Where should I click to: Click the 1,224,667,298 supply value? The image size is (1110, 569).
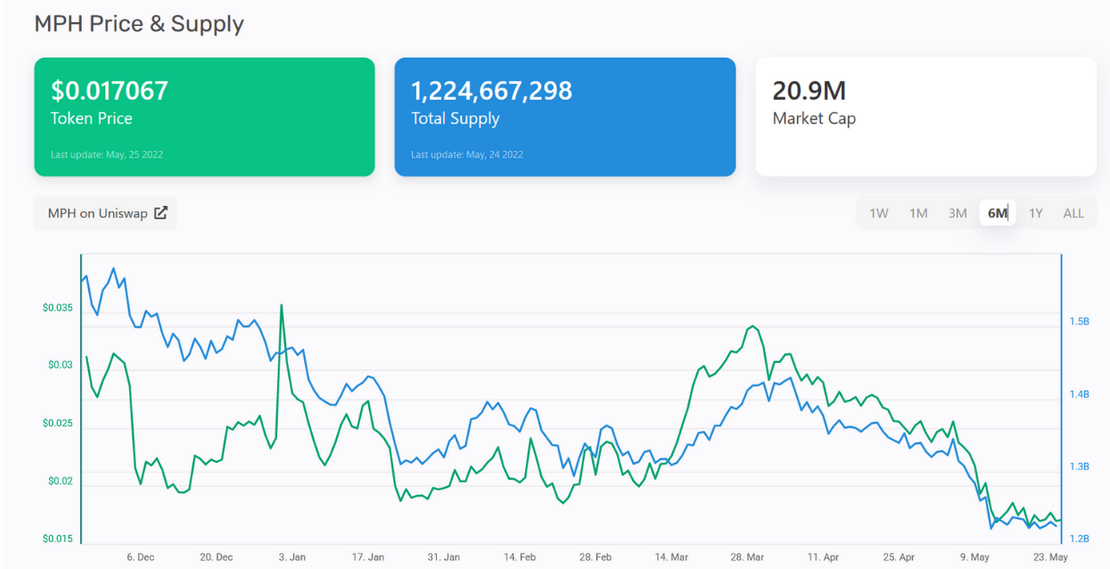coord(492,91)
